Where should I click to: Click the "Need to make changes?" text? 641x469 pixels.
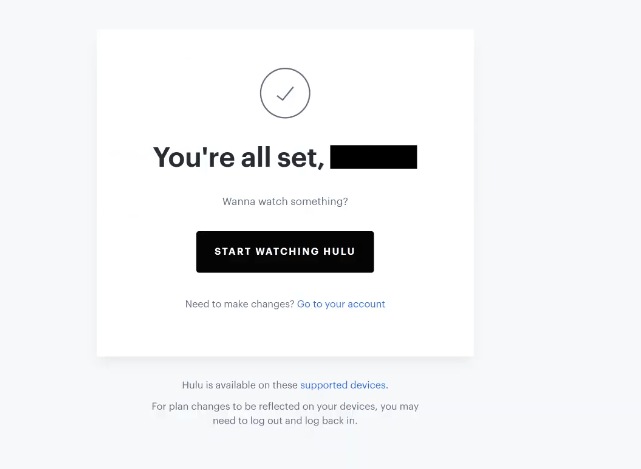240,304
